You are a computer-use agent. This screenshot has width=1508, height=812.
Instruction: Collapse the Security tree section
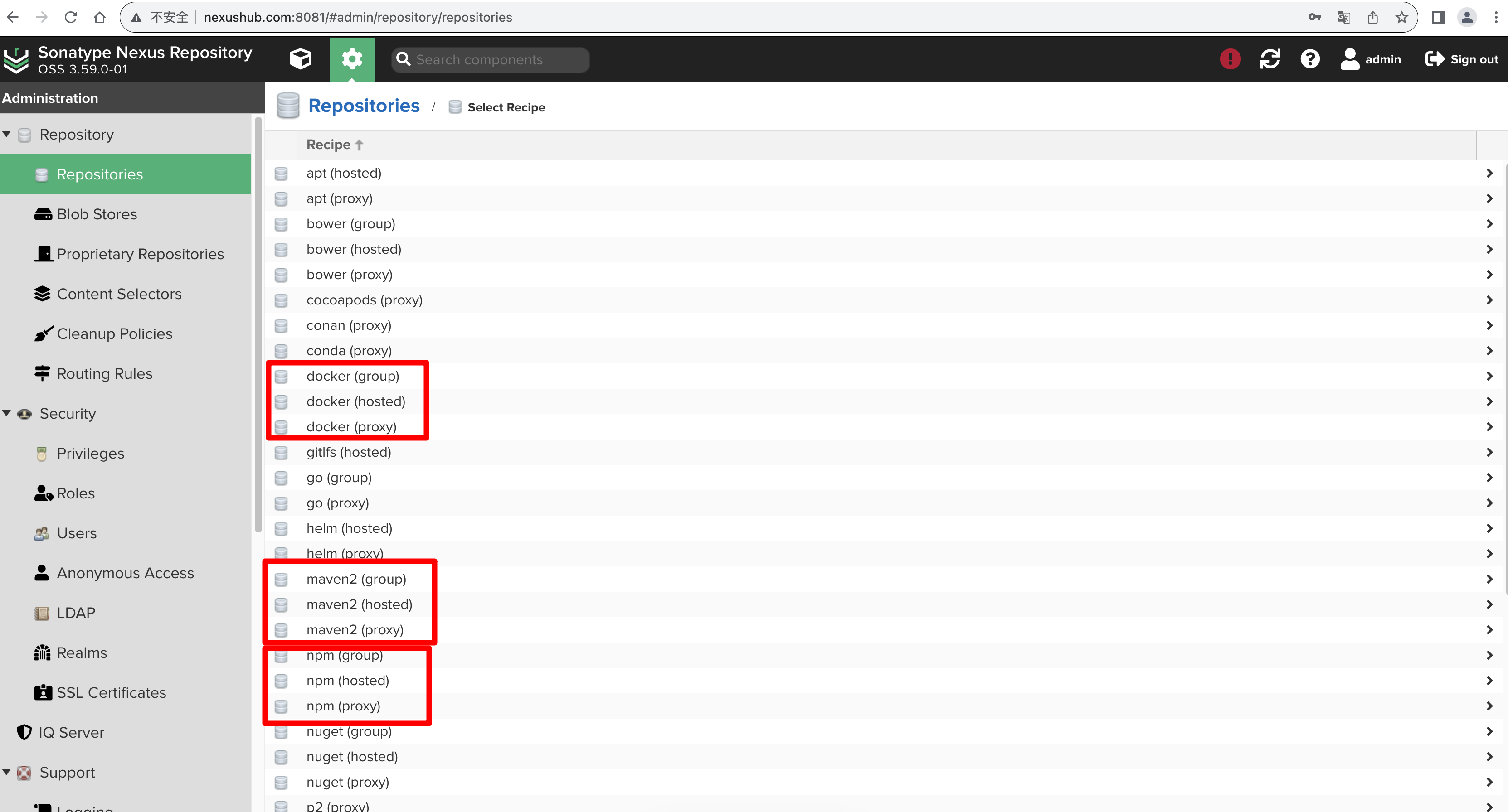click(x=7, y=413)
